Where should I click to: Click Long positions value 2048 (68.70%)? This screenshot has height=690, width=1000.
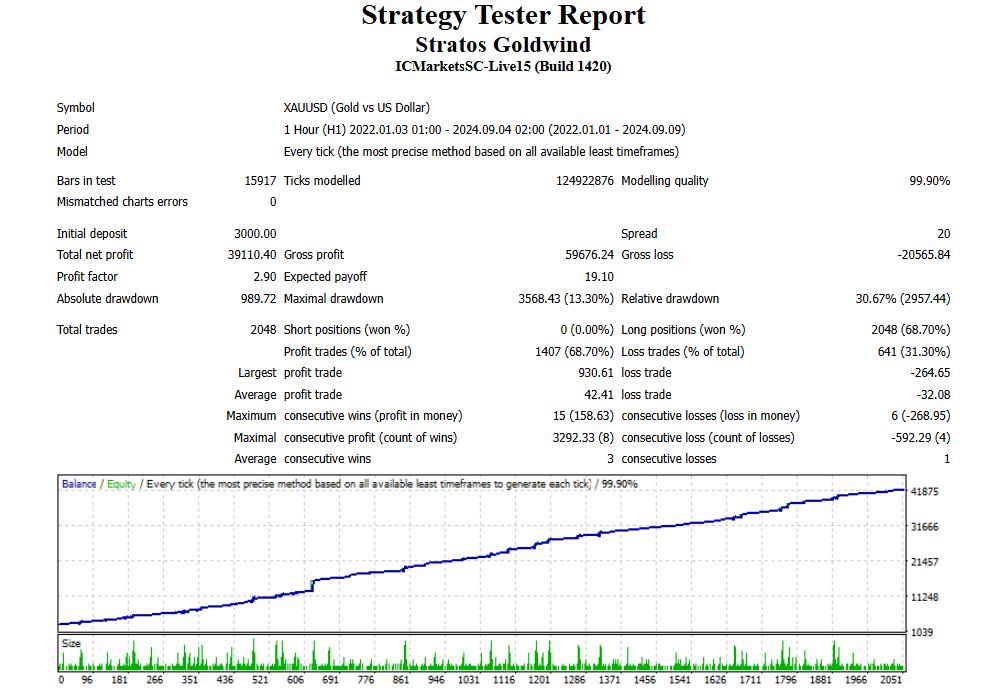tap(910, 330)
